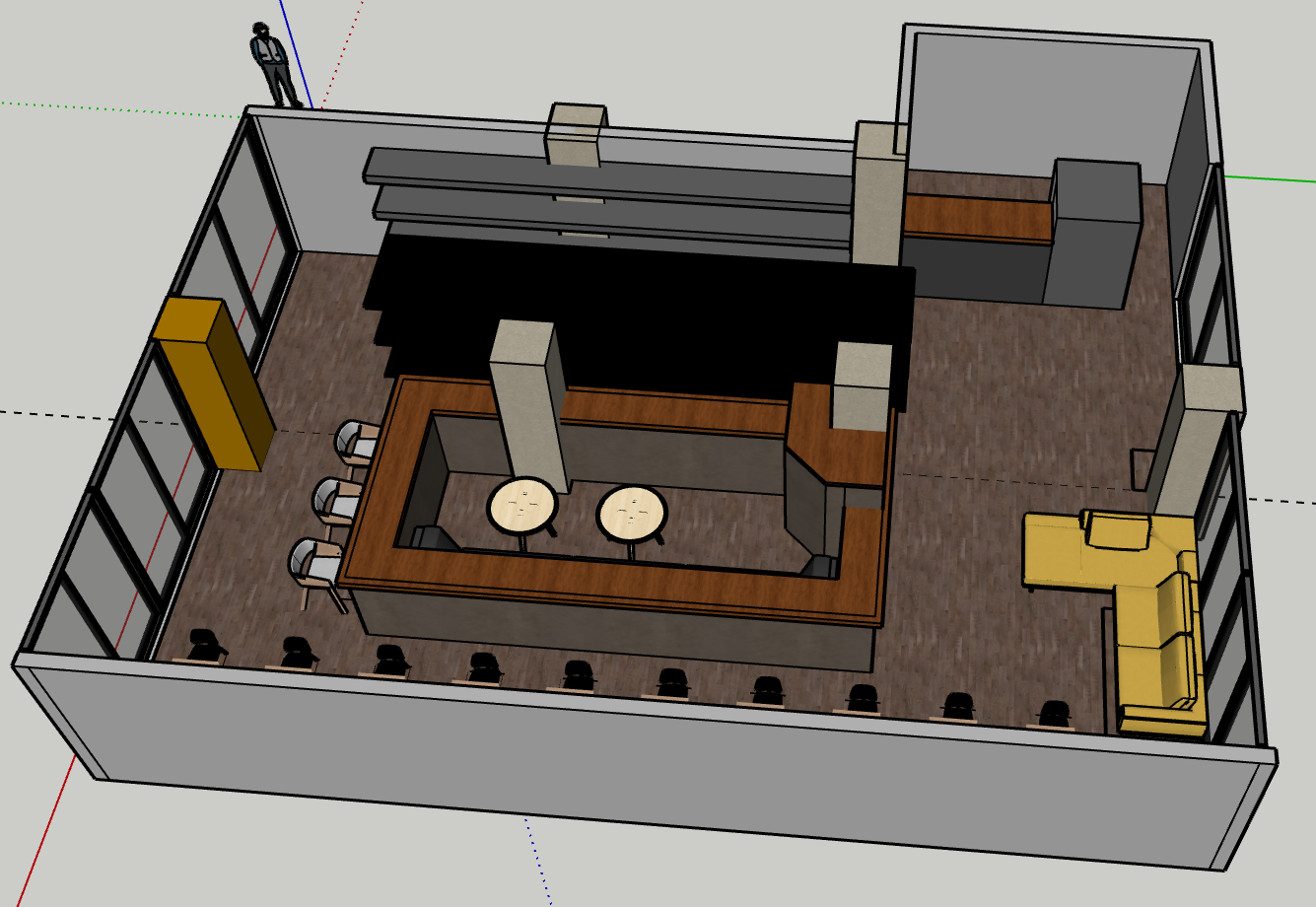The height and width of the screenshot is (907, 1316).
Task: Select the dark gray refrigerator in the back room
Action: click(x=1091, y=234)
